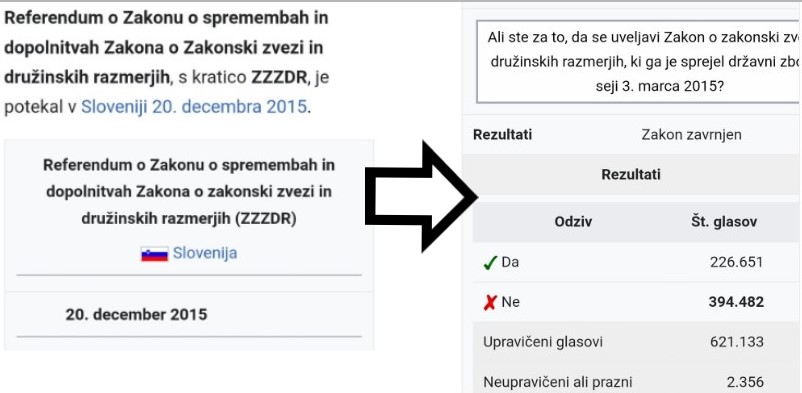Click the centered Rezultati section header
Image resolution: width=802 pixels, height=393 pixels.
click(x=631, y=174)
